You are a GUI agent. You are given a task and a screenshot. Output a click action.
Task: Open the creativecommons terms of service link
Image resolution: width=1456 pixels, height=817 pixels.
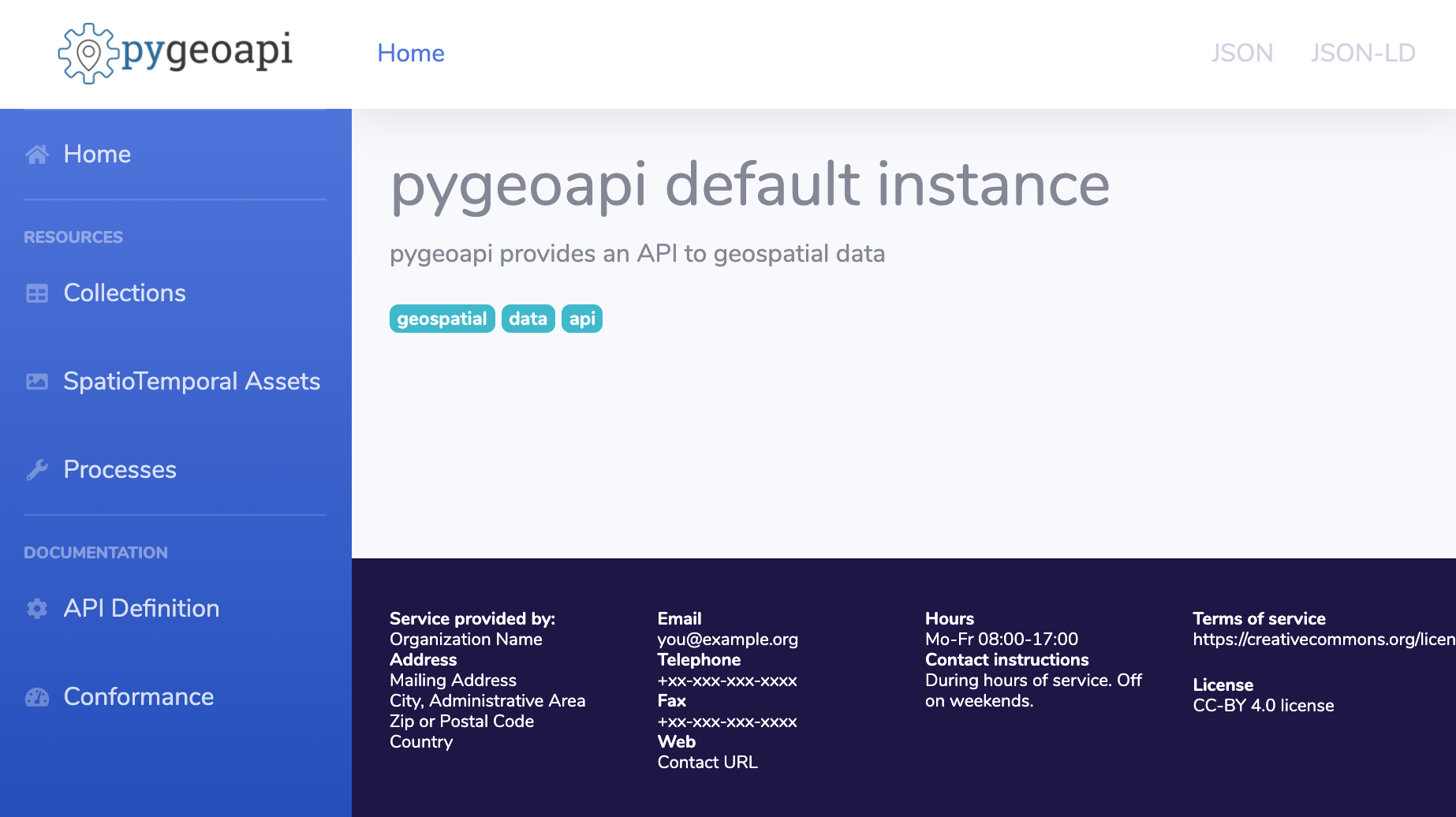[1323, 639]
